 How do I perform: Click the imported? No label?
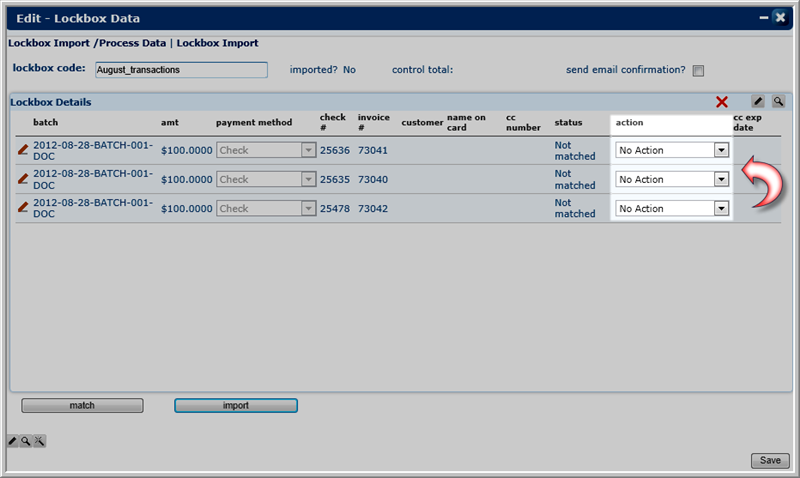click(322, 70)
